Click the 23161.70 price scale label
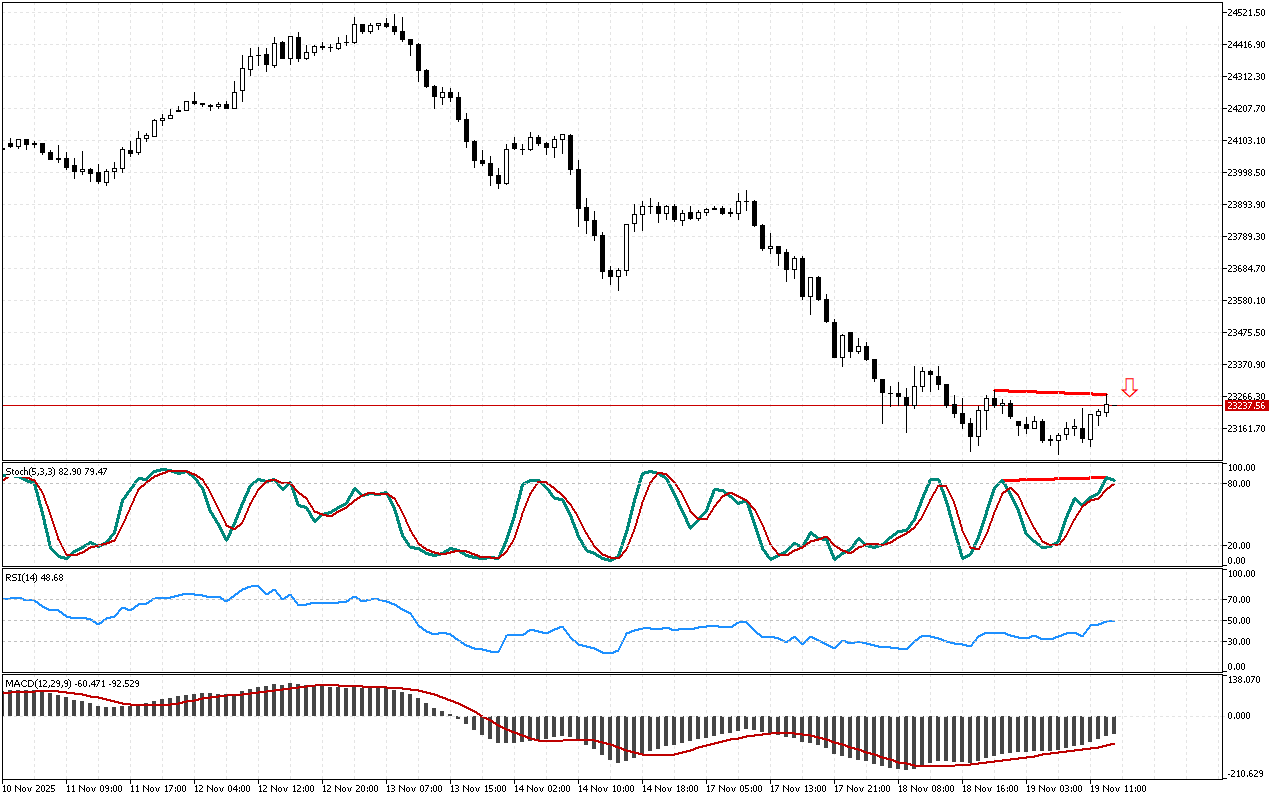The image size is (1280, 800). (x=1246, y=429)
